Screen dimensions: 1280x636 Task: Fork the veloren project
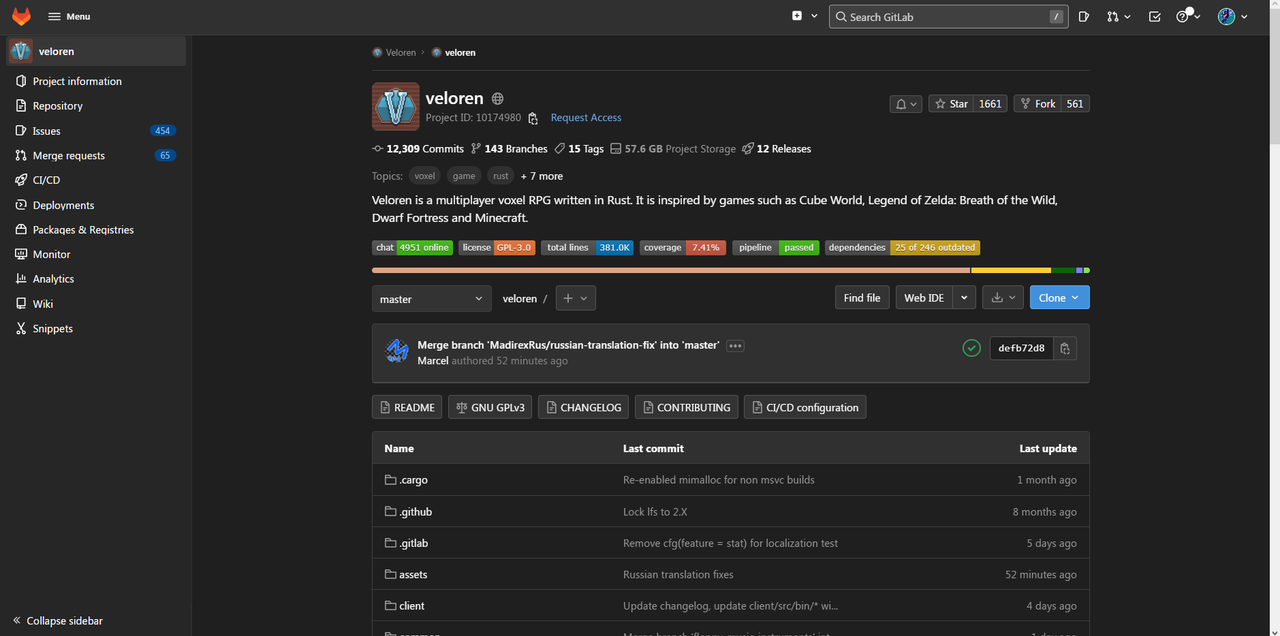[x=1037, y=104]
